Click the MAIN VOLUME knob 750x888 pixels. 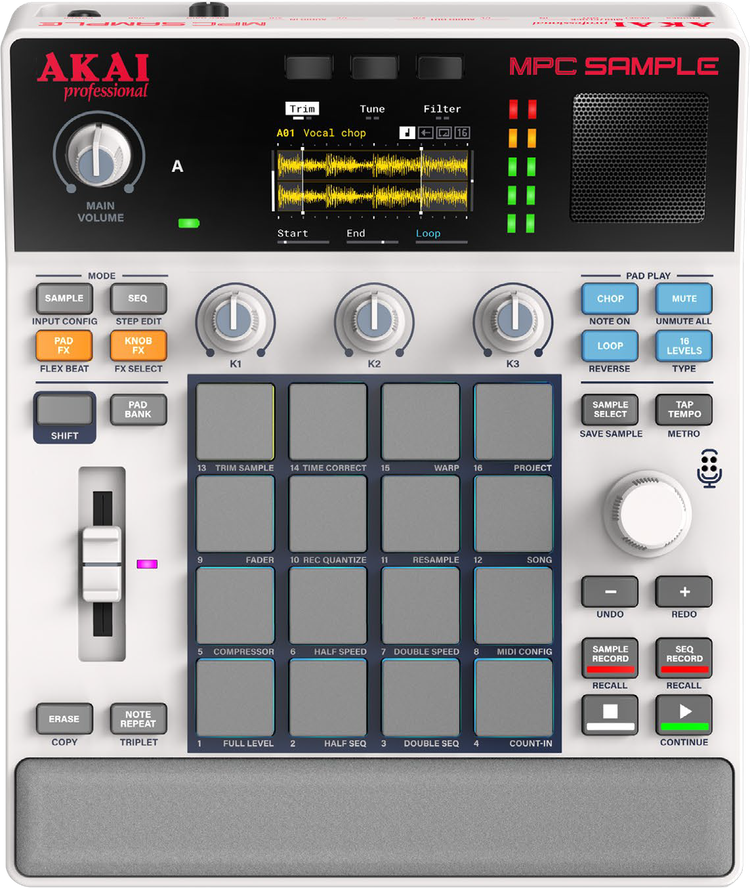point(99,153)
